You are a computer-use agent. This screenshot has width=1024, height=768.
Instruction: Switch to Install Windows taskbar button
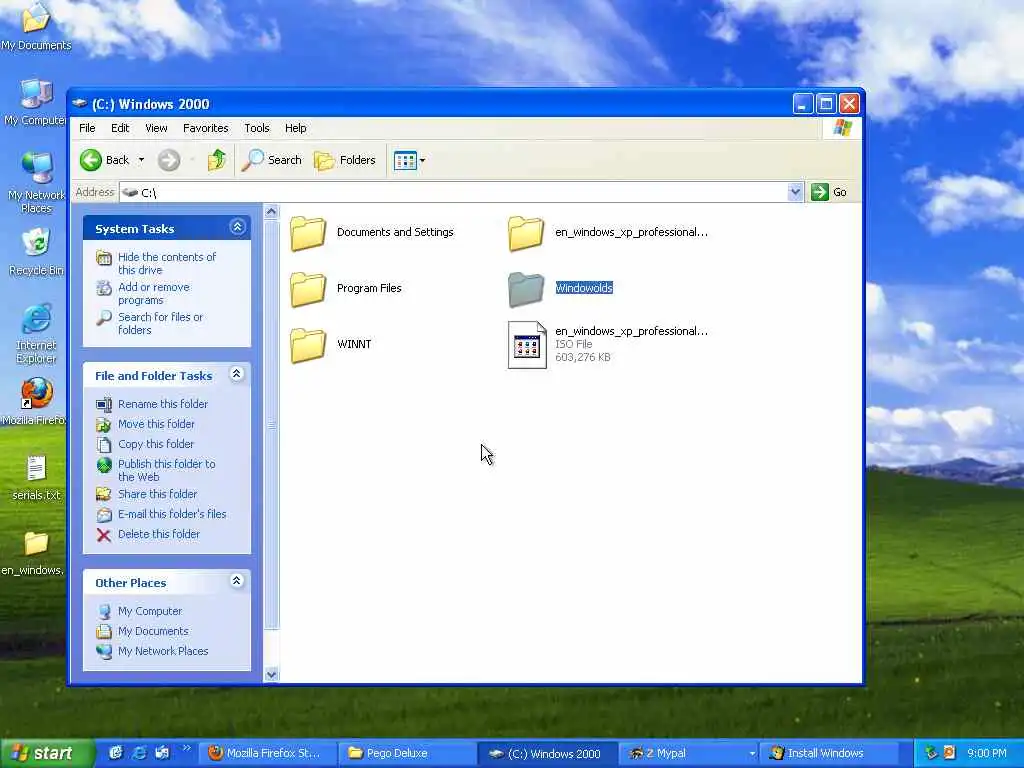(x=827, y=754)
